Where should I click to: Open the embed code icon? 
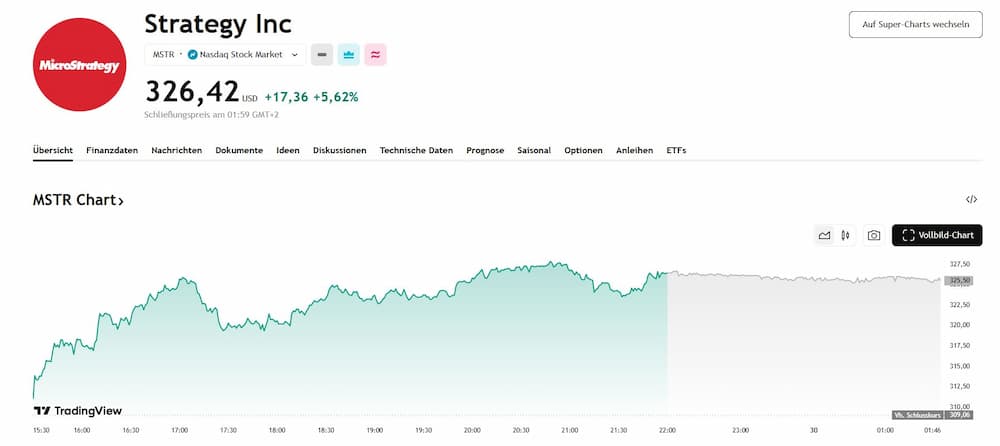[x=971, y=200]
